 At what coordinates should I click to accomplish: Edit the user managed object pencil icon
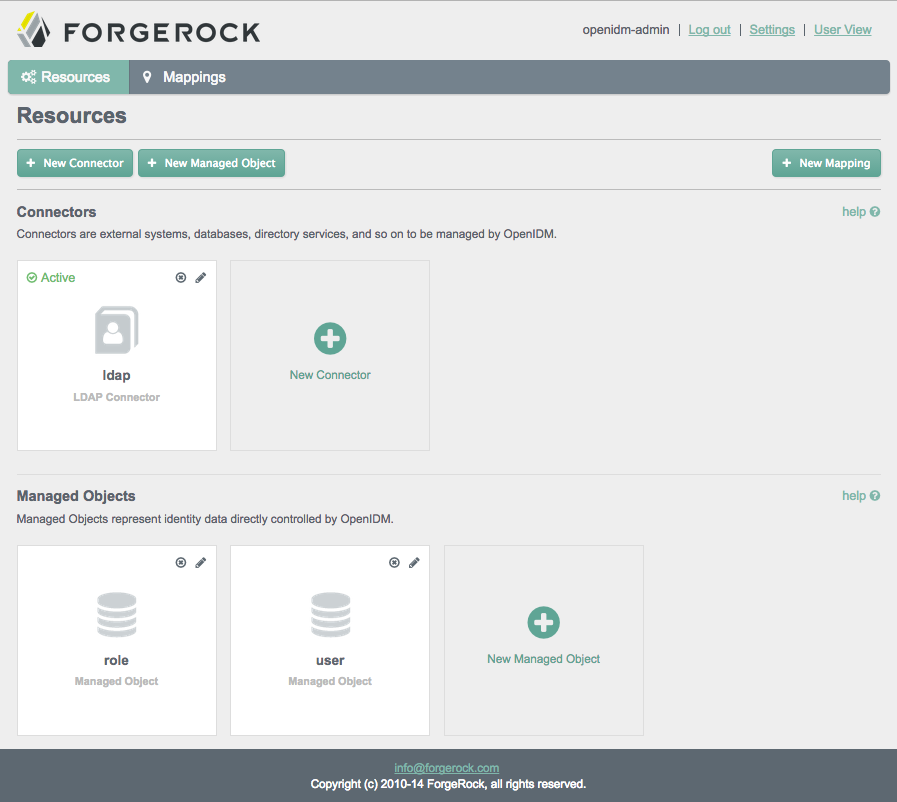[x=414, y=562]
